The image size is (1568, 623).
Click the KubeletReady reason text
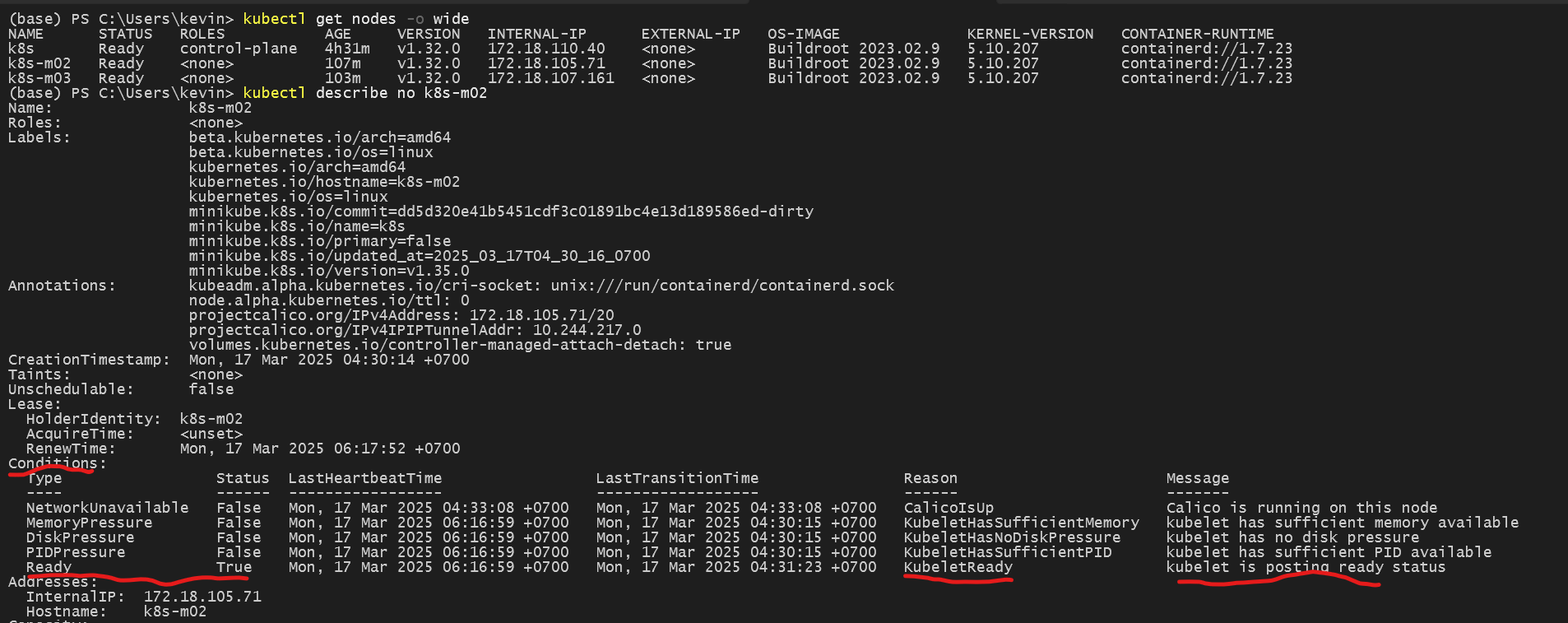coord(958,567)
